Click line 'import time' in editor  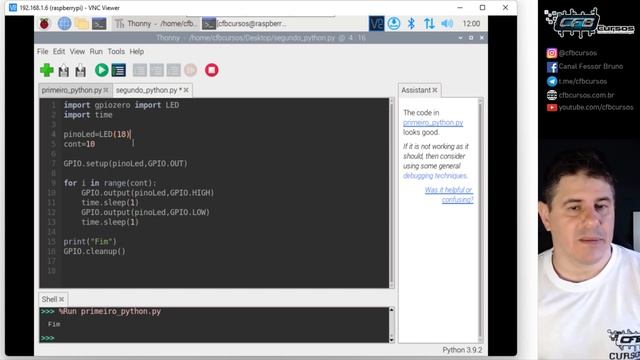point(88,115)
